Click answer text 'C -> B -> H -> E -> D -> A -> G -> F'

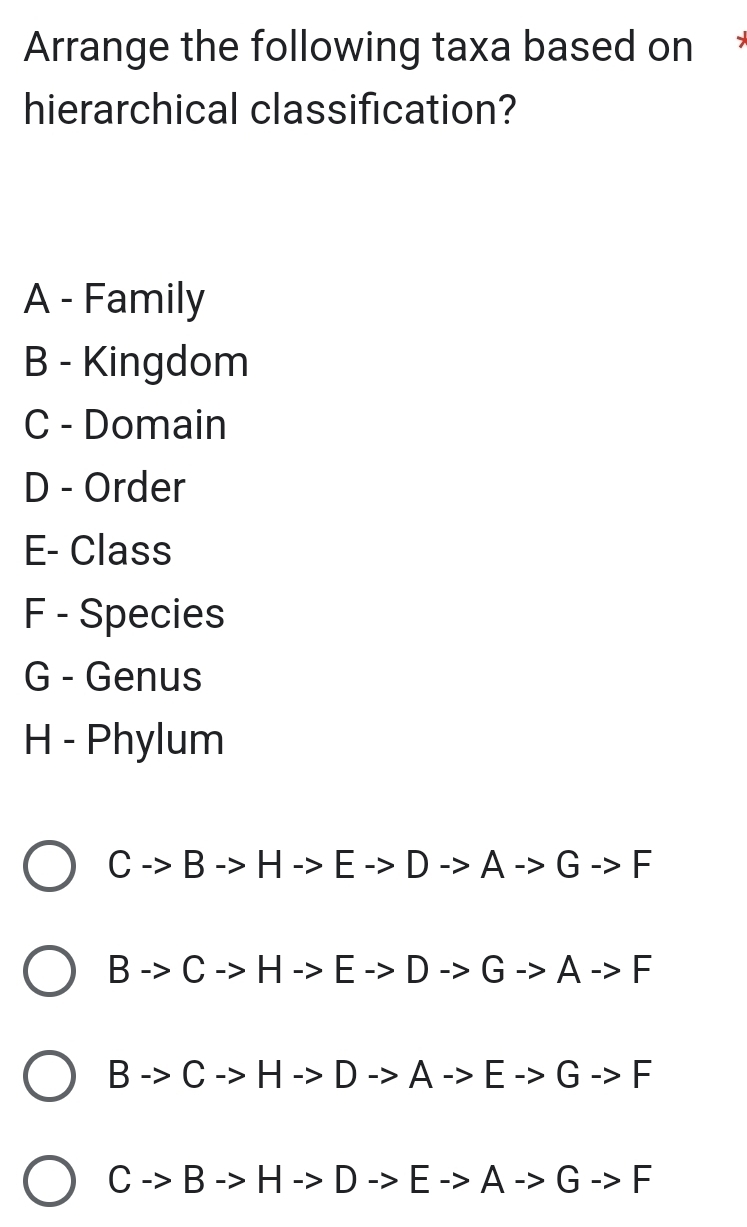click(x=380, y=864)
